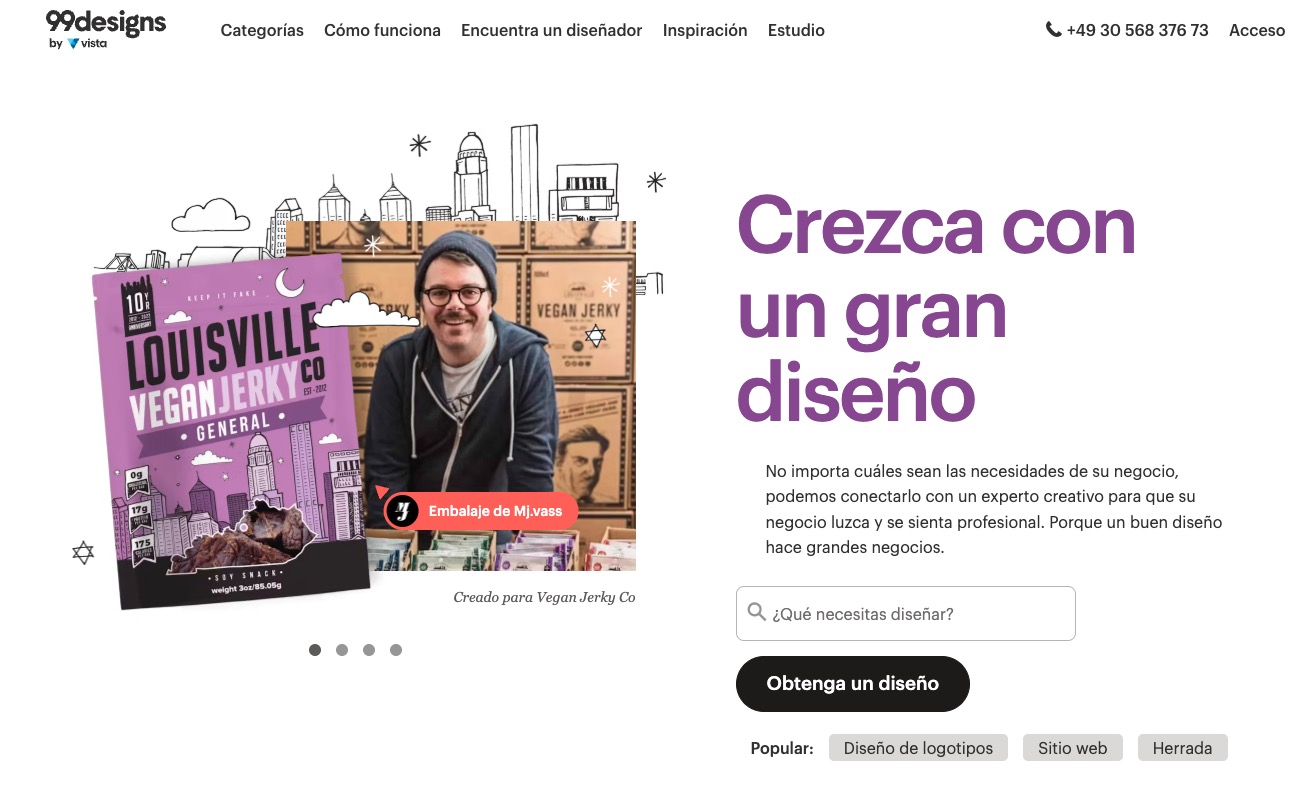This screenshot has width=1315, height=795.
Task: Choose the Diseño de logotipos tag
Action: [918, 748]
